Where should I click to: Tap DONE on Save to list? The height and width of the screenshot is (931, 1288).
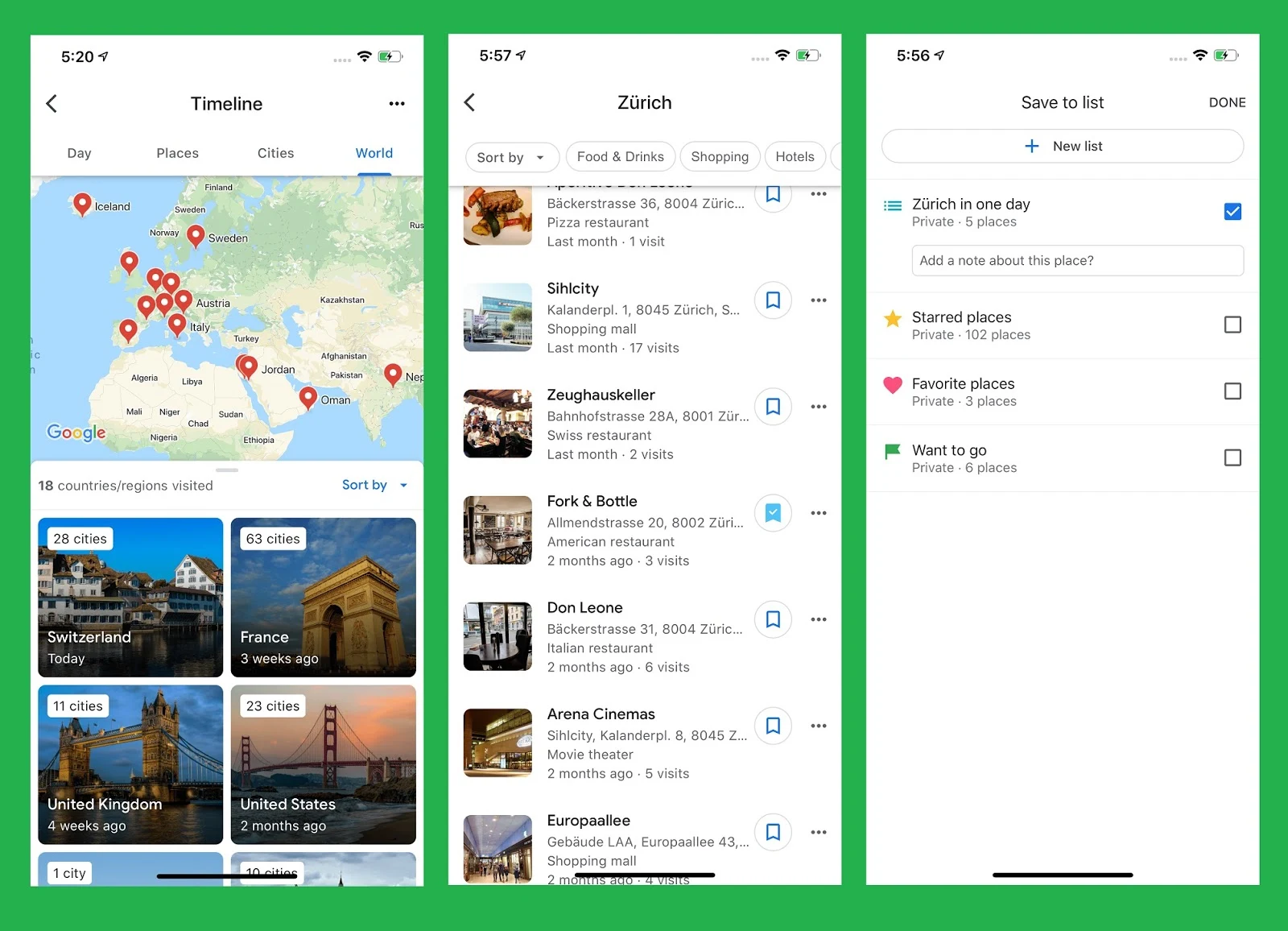1227,102
